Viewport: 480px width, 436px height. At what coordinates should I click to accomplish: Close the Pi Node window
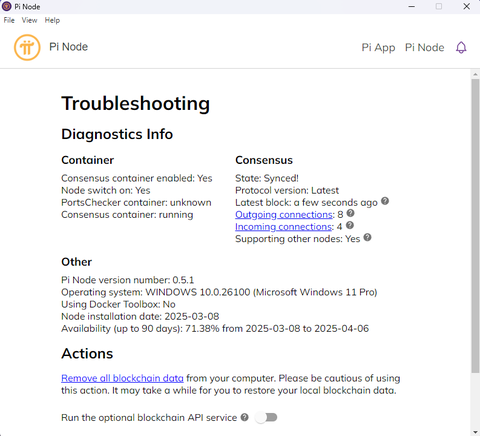(466, 6)
